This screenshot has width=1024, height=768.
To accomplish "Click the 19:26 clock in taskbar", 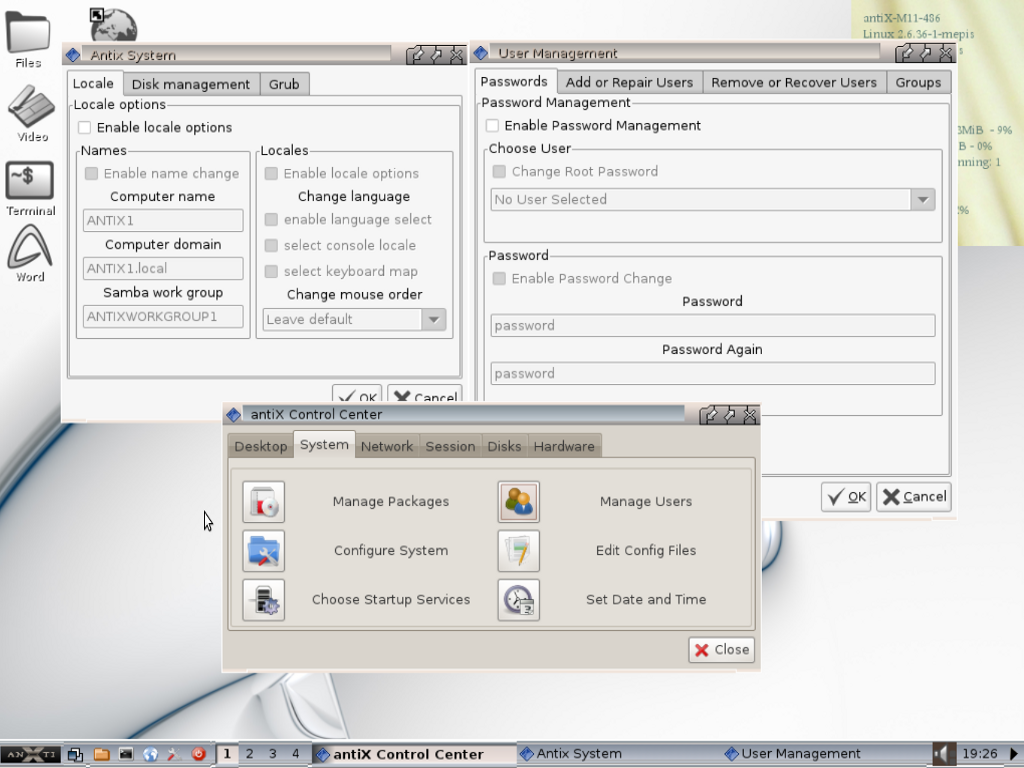I will 980,754.
